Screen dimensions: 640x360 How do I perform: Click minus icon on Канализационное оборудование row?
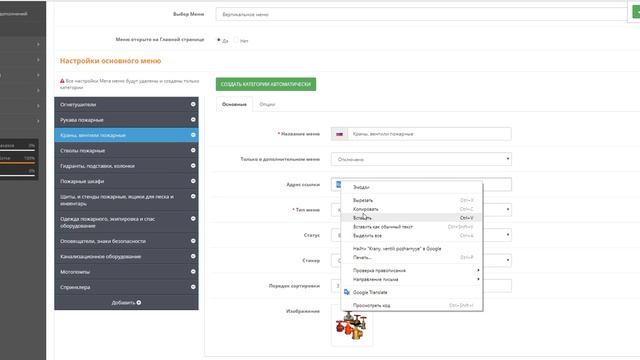193,256
